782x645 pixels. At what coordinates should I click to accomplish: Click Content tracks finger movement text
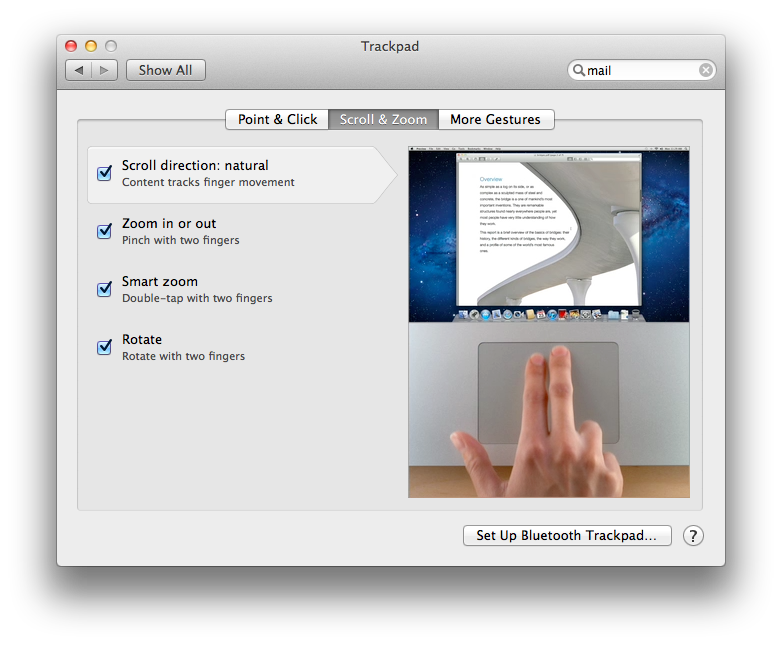click(208, 183)
